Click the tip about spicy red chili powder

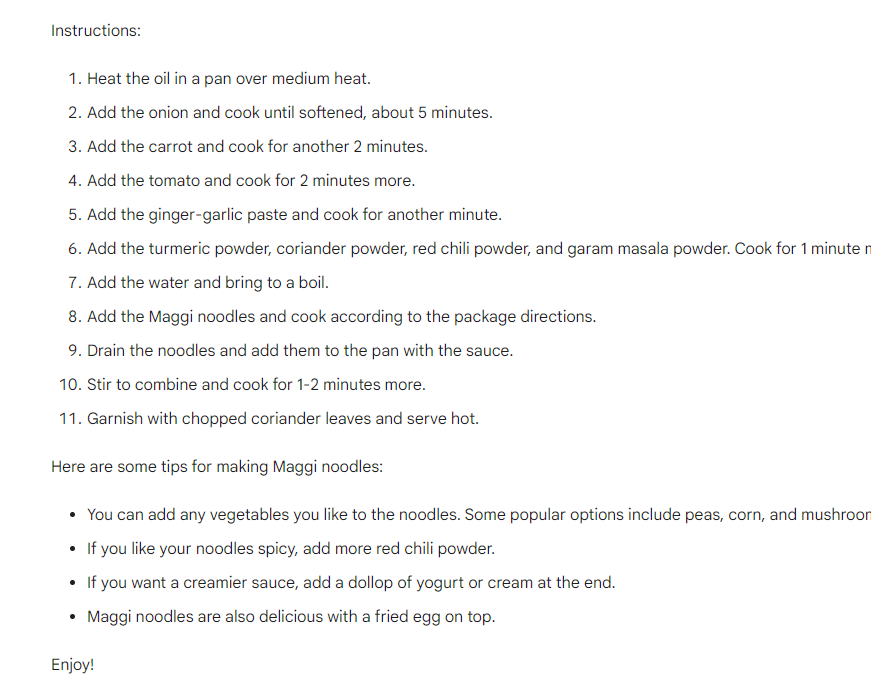pos(291,549)
